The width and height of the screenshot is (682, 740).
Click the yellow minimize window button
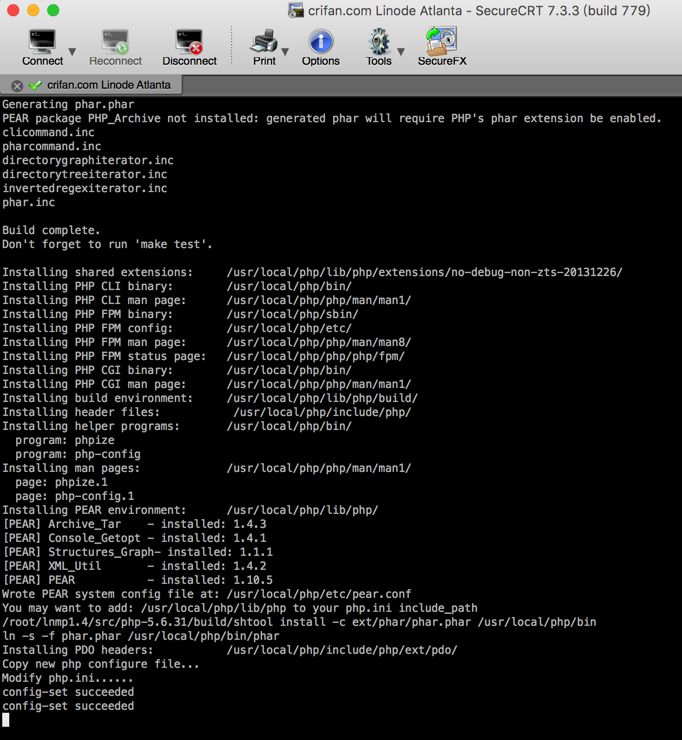pyautogui.click(x=33, y=10)
